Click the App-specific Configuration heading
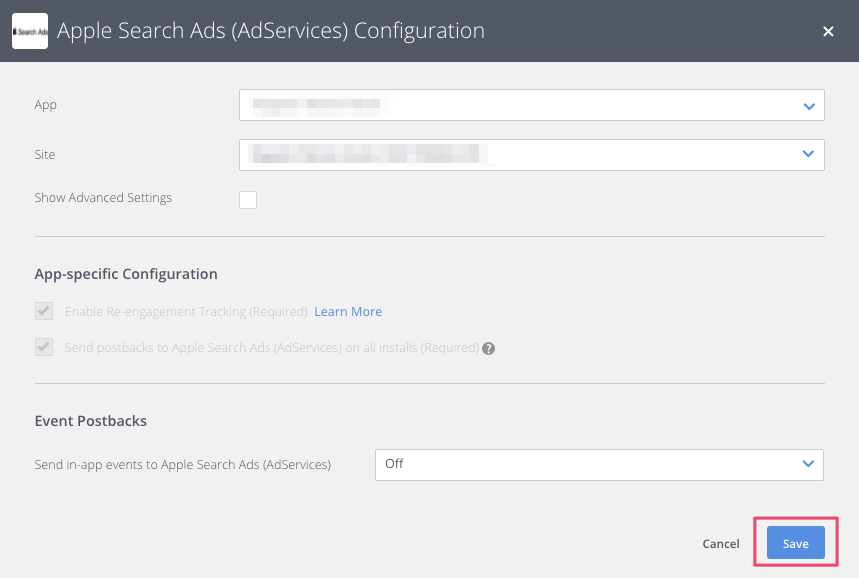The image size is (859, 578). [x=126, y=274]
